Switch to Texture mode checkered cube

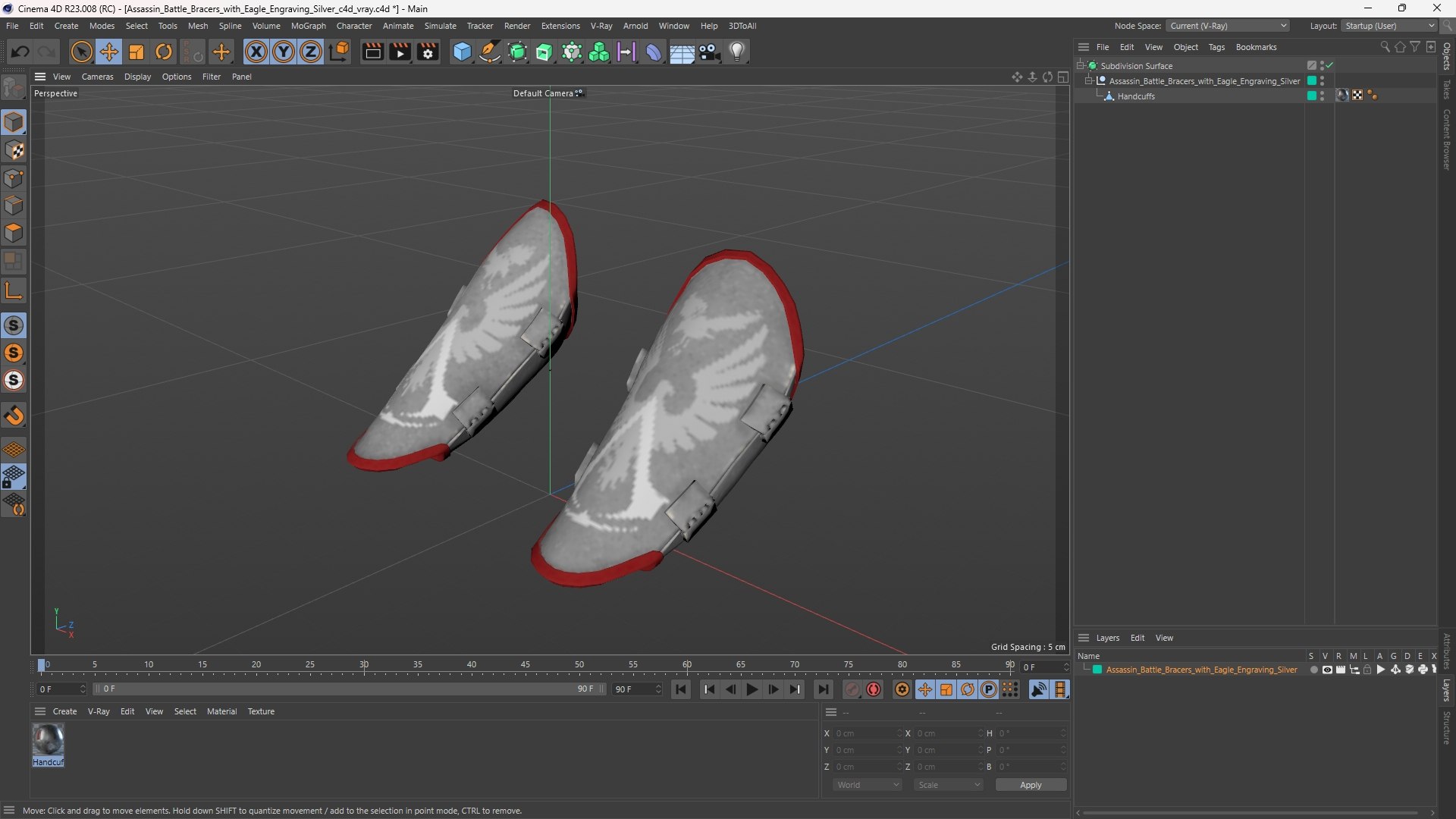tap(14, 150)
